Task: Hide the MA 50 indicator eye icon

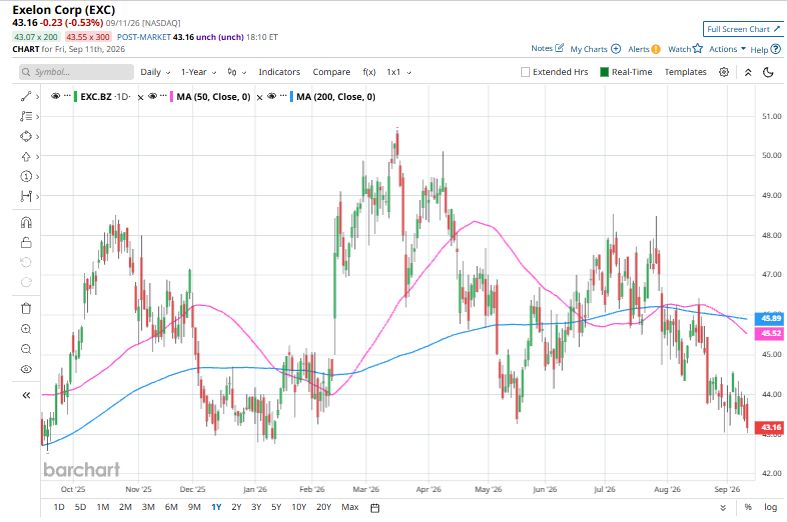Action: 153,96
